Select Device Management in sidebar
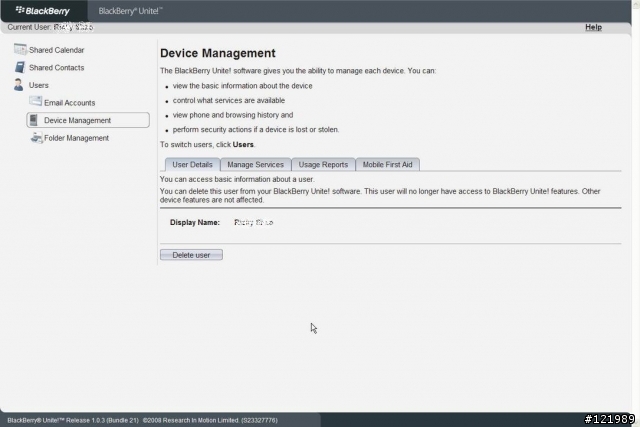The image size is (640, 427). coord(88,120)
